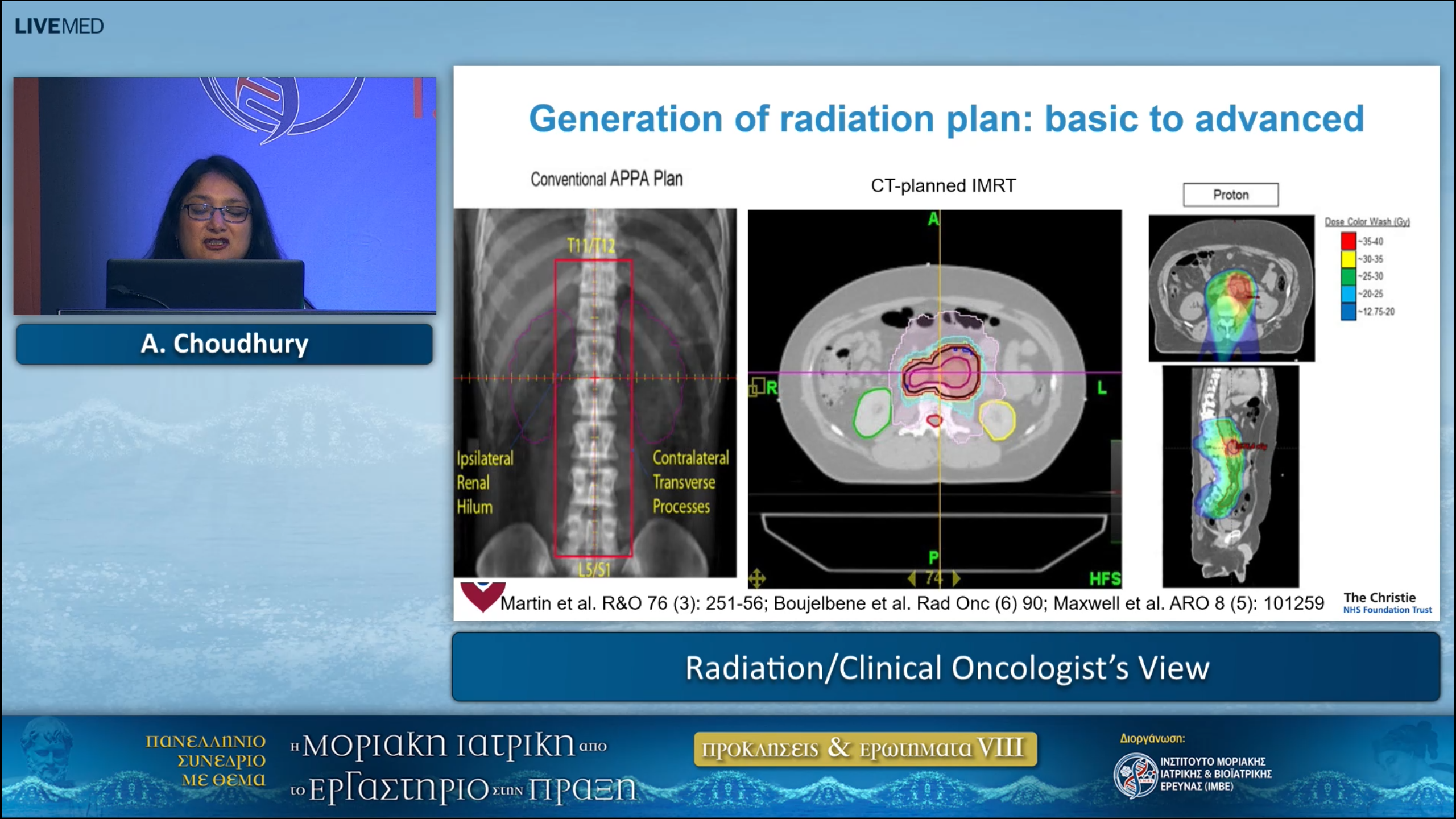Click the 'CT-planned IMRT' heading

coord(943,186)
